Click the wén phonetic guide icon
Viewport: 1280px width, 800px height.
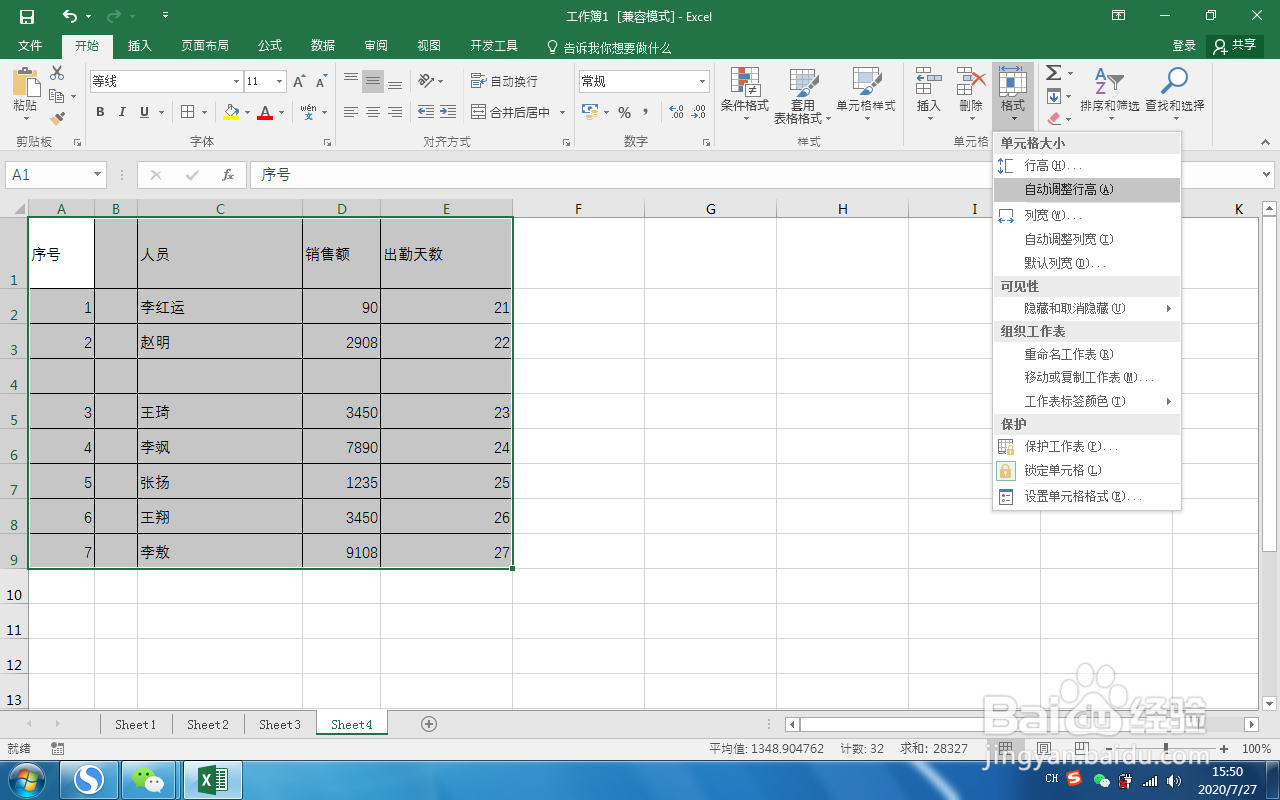pyautogui.click(x=308, y=112)
